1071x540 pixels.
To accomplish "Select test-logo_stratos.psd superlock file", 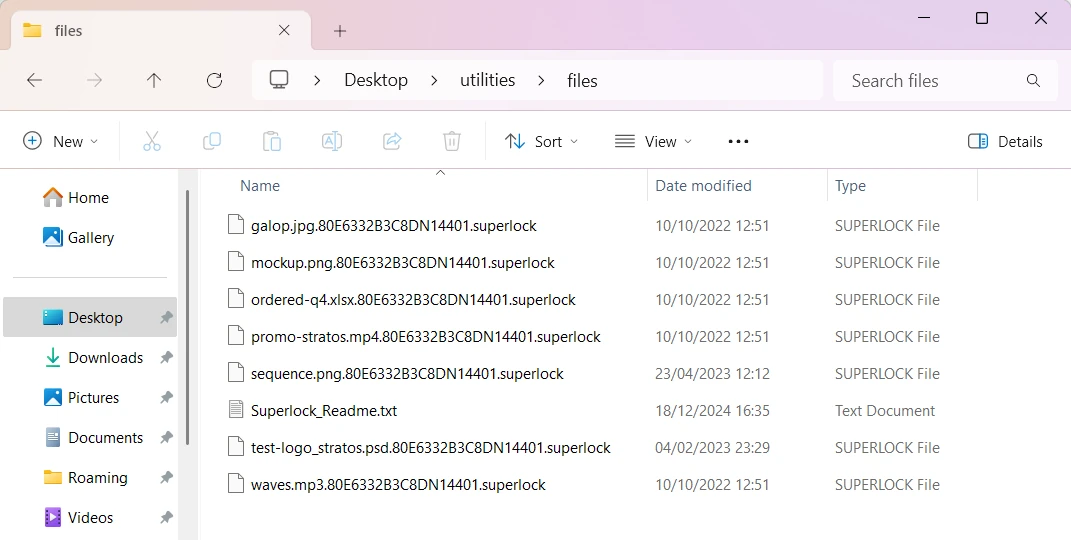I will [430, 448].
